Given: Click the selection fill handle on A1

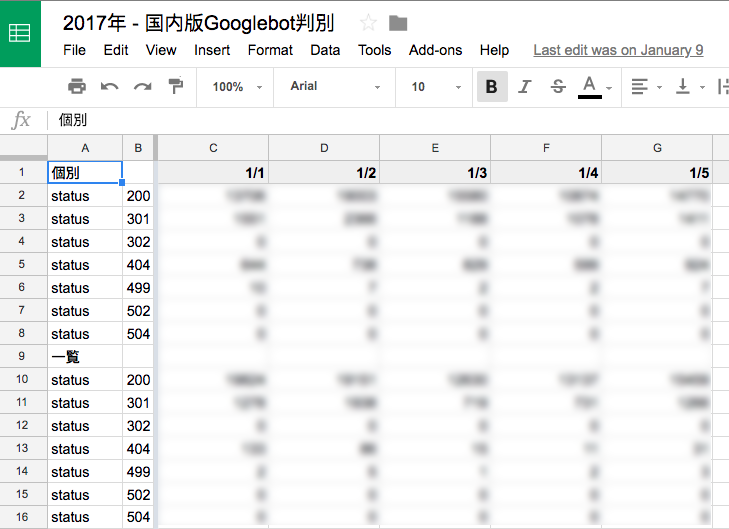Looking at the screenshot, I should tap(122, 183).
